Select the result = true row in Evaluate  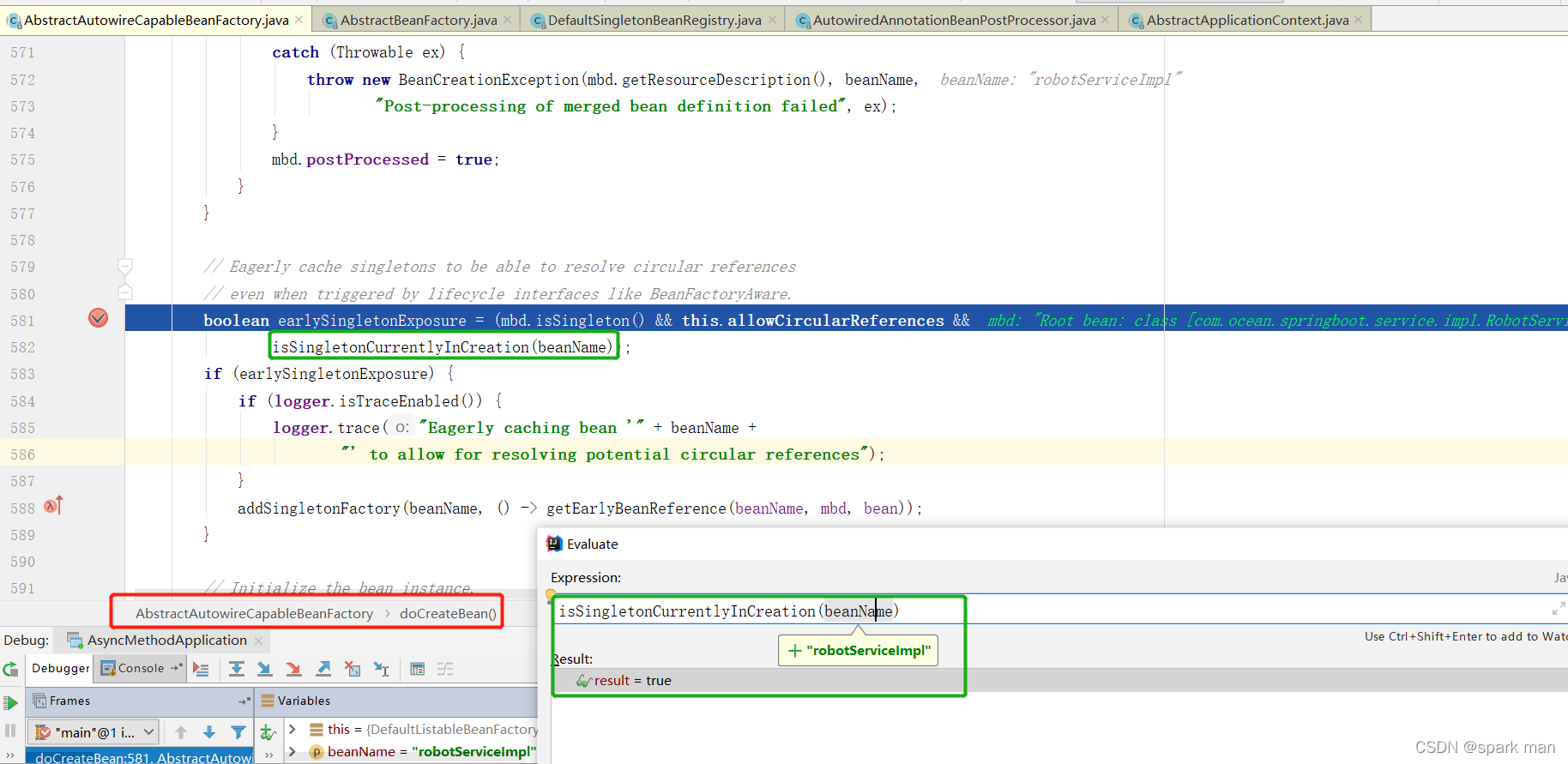(1060, 680)
